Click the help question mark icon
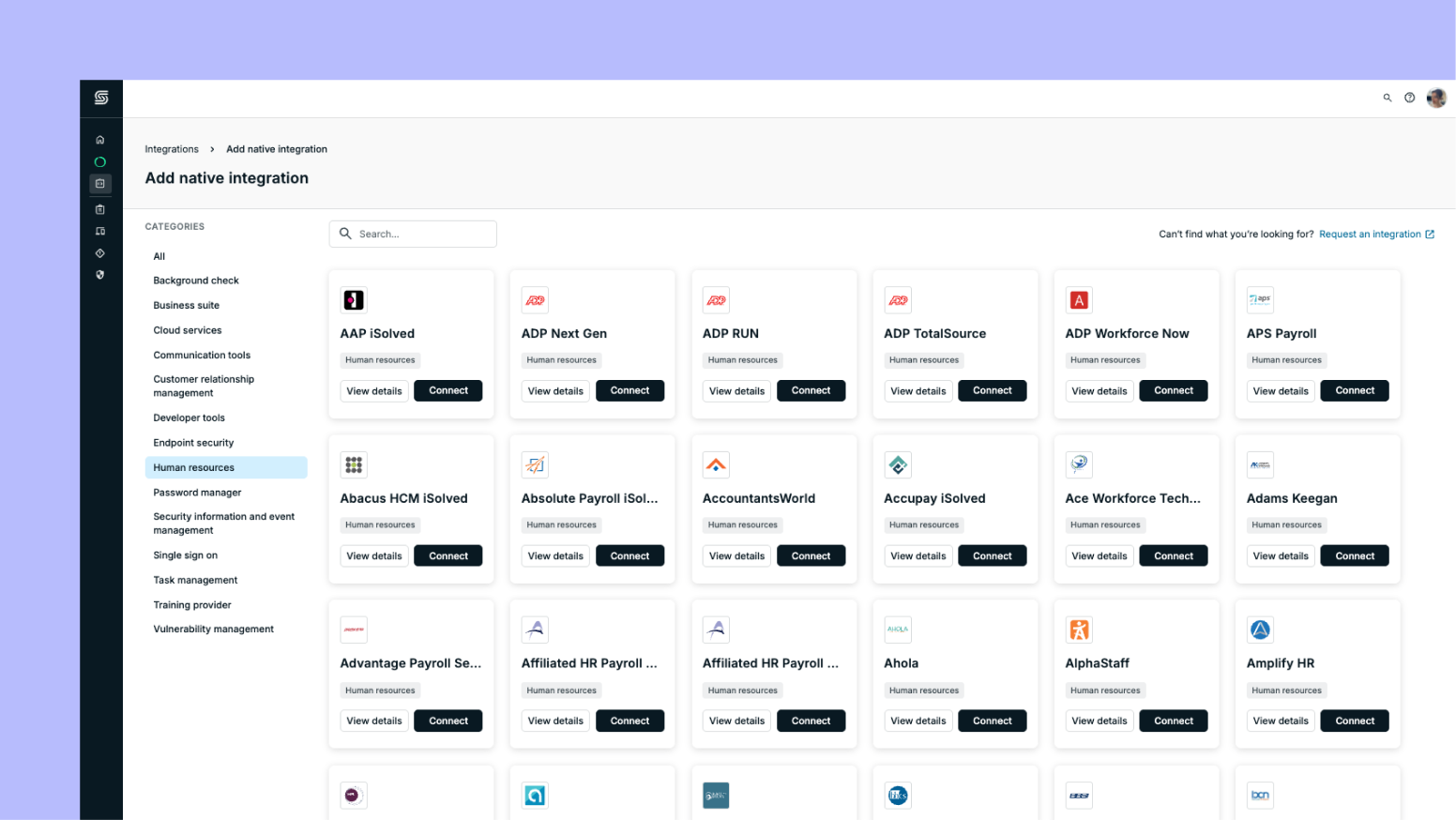Image resolution: width=1456 pixels, height=820 pixels. click(x=1409, y=98)
